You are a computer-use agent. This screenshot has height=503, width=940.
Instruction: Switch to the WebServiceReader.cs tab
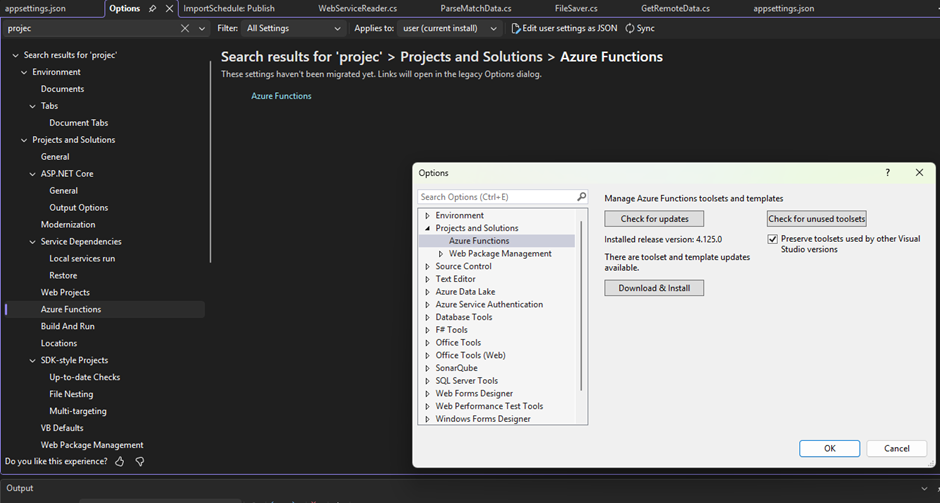358,8
